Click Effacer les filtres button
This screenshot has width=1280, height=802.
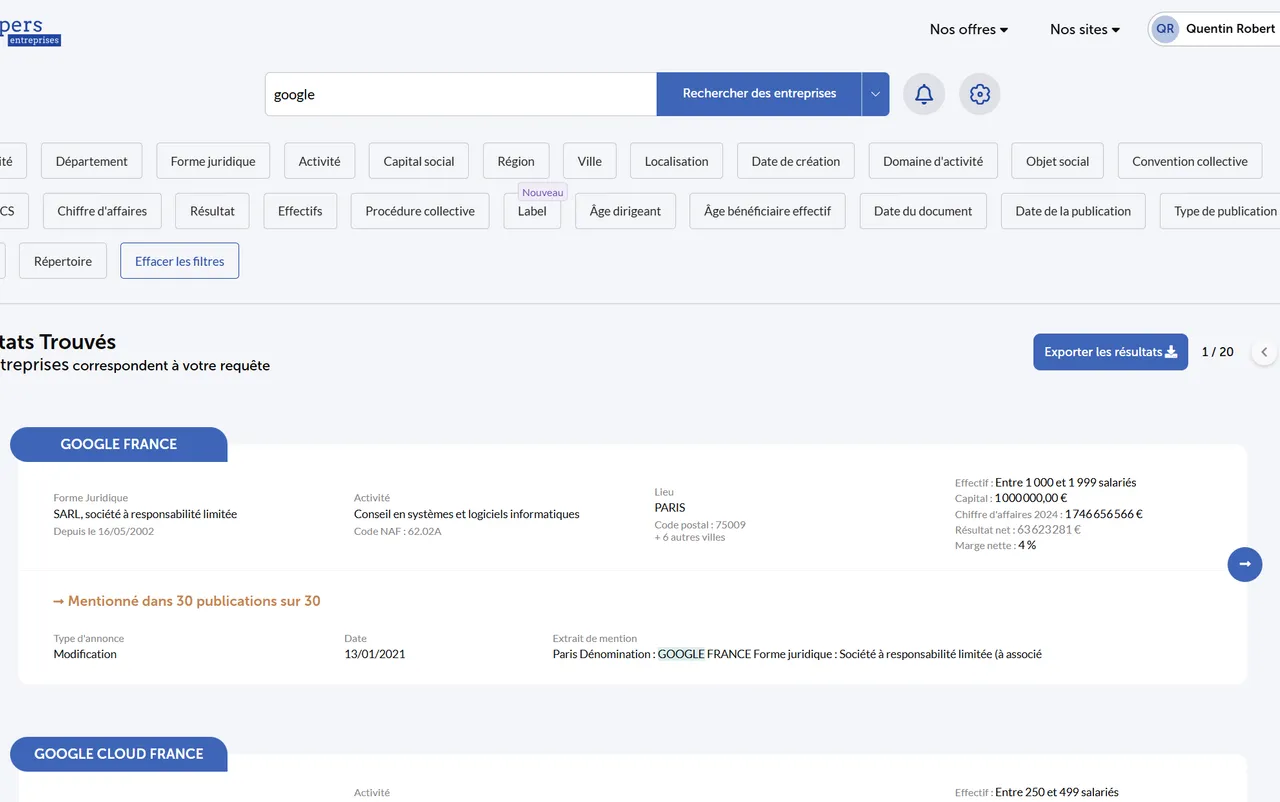coord(180,261)
